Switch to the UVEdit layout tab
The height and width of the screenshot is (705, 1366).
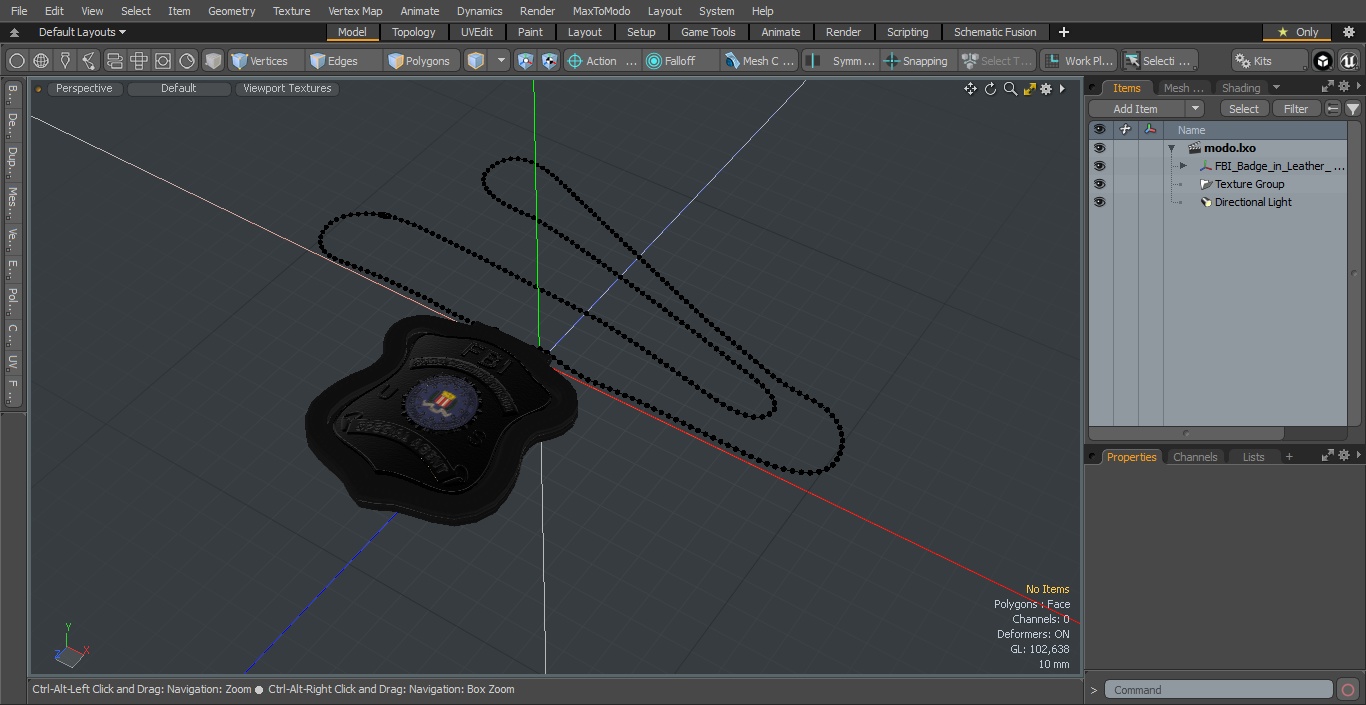pos(477,32)
